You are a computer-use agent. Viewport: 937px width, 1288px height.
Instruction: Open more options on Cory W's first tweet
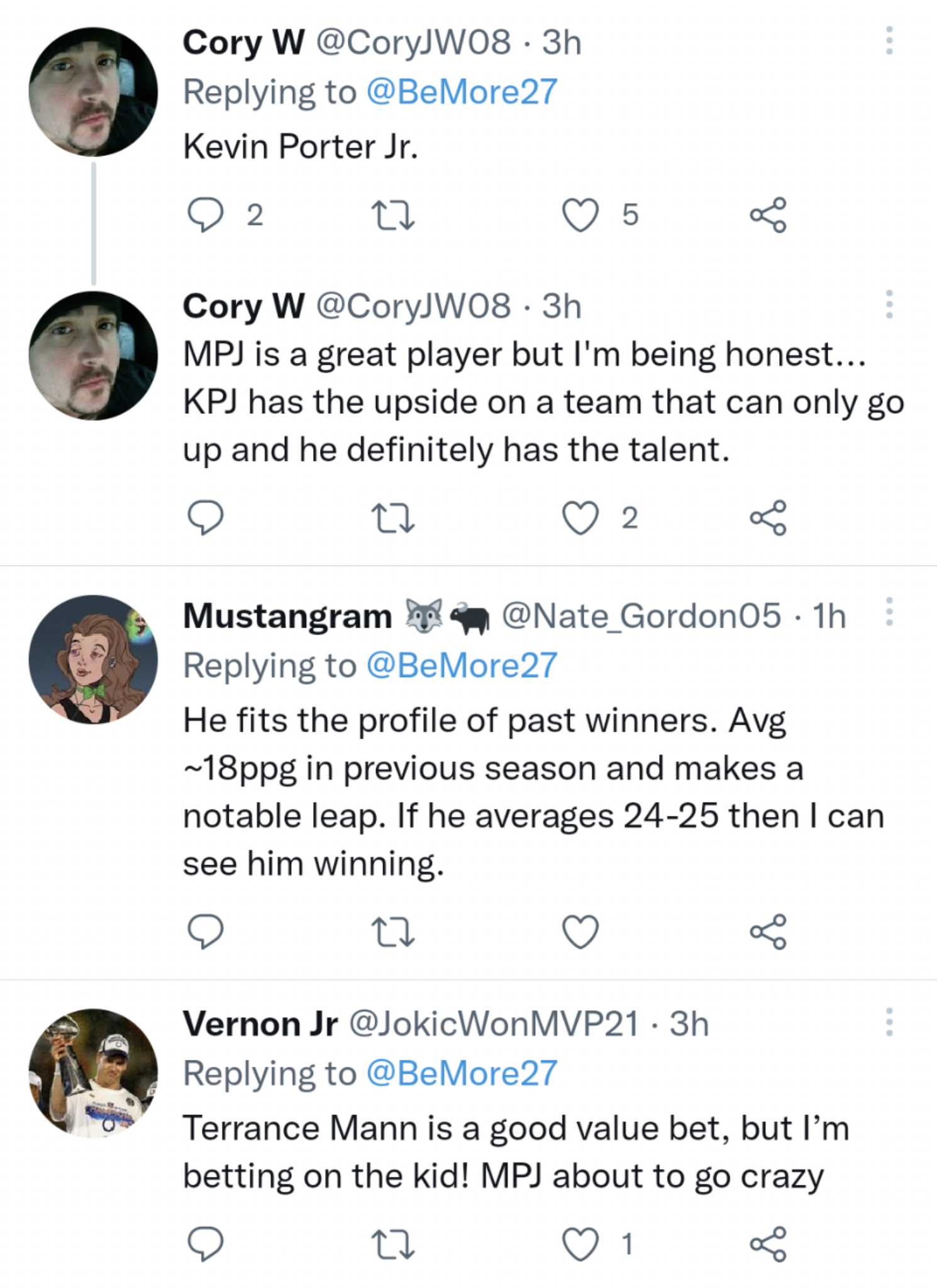tap(889, 41)
